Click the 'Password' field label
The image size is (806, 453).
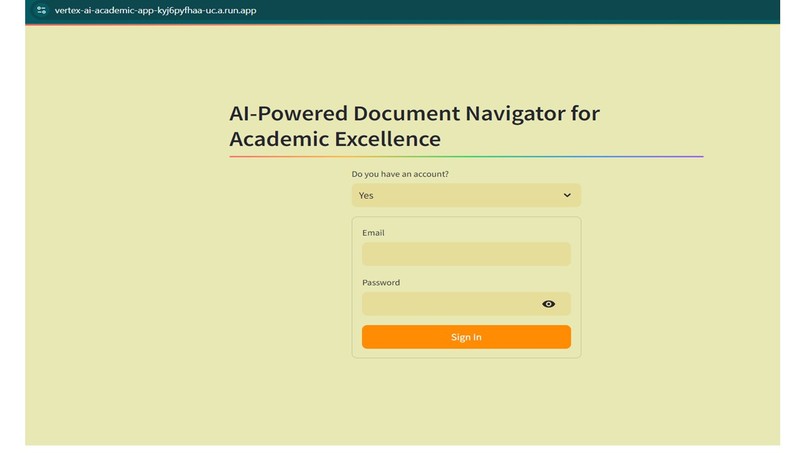pos(381,282)
